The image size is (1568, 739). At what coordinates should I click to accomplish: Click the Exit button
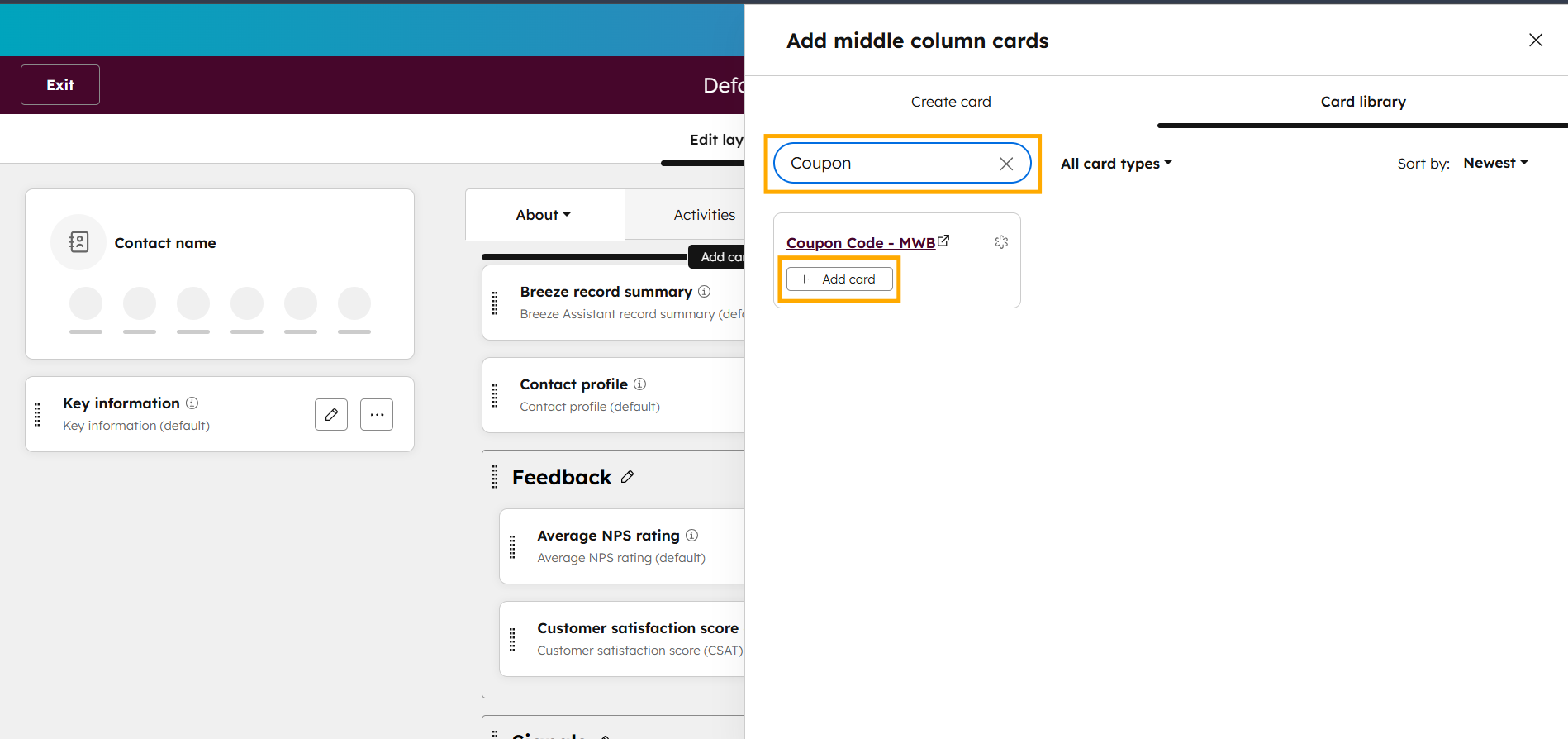[x=60, y=85]
